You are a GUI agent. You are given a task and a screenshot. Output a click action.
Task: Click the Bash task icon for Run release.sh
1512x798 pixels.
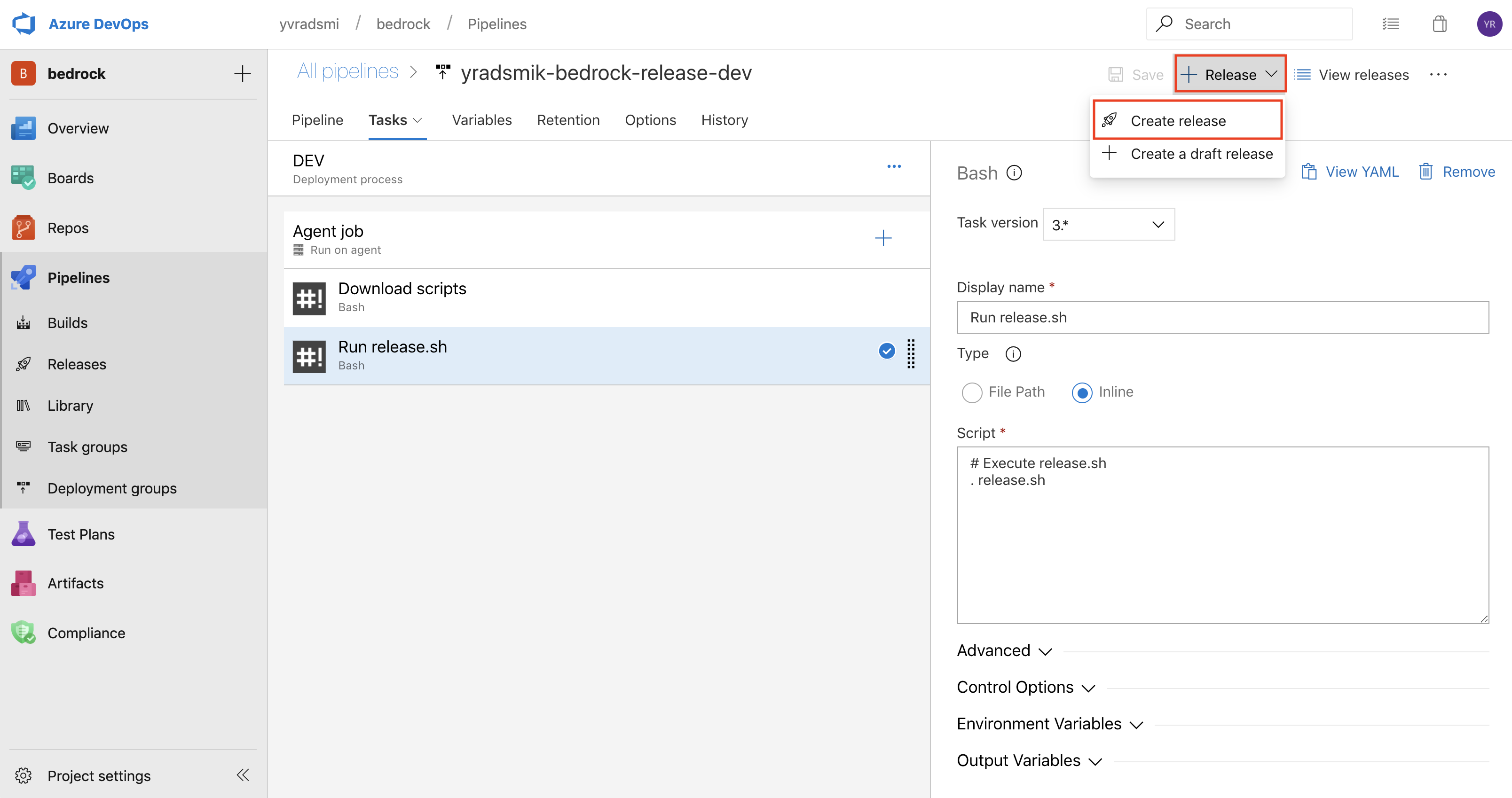[309, 355]
